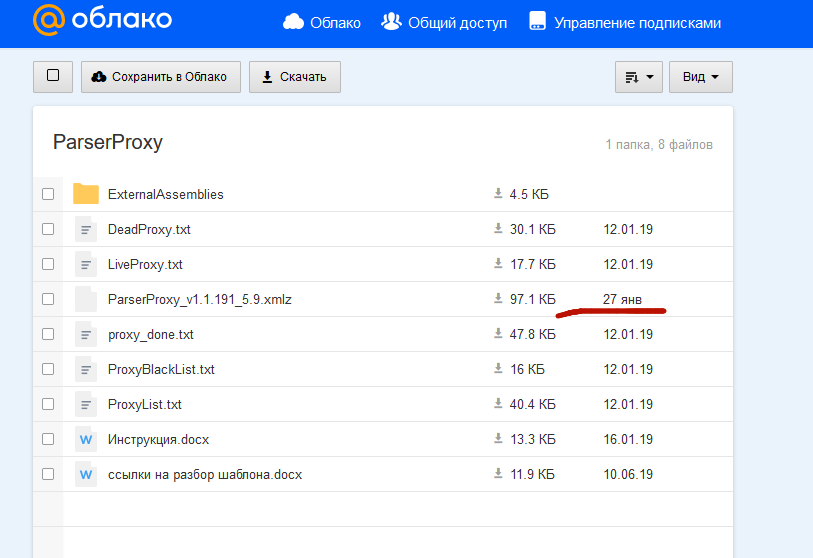The image size is (813, 558).
Task: Select the proxy_done.txt checkbox
Action: pos(48,334)
